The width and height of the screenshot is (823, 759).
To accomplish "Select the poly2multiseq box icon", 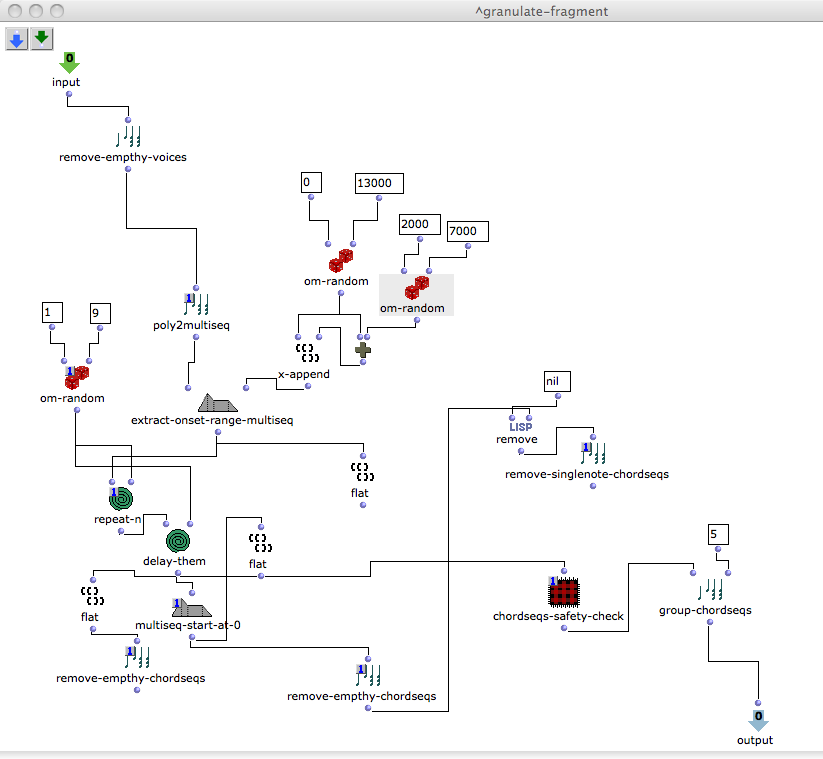I will click(x=196, y=305).
